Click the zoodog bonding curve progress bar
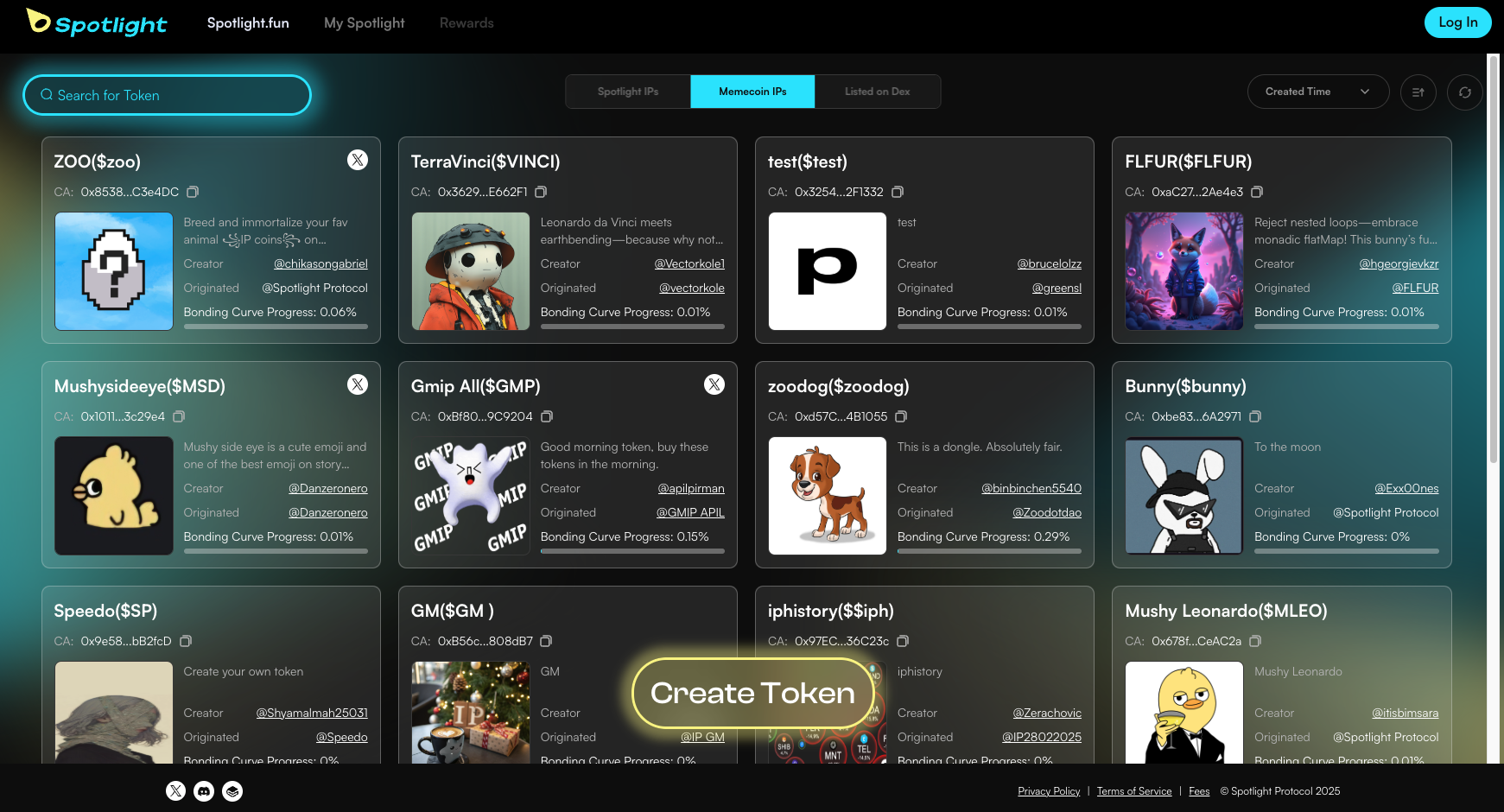1504x812 pixels. click(989, 551)
